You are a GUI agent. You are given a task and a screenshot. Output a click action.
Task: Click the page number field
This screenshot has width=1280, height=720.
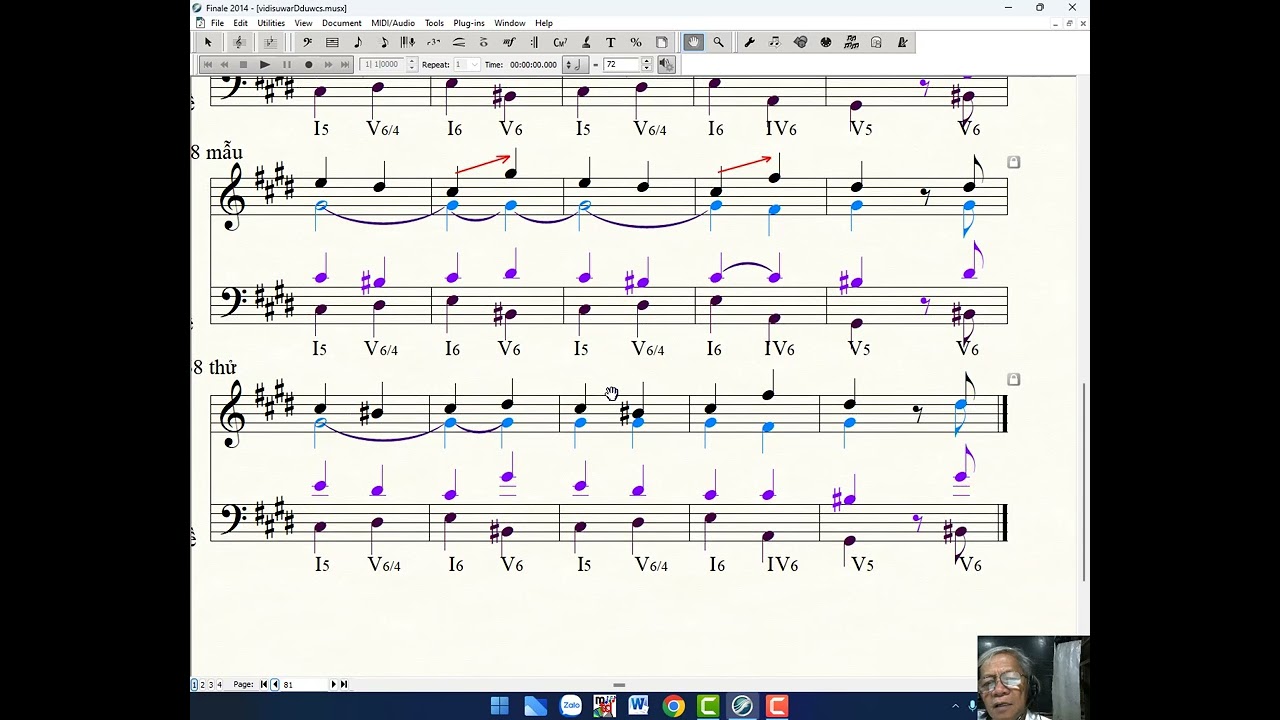coord(304,684)
